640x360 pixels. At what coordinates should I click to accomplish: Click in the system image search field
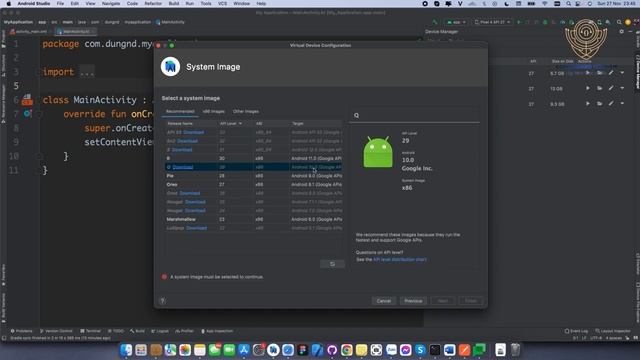click(414, 116)
